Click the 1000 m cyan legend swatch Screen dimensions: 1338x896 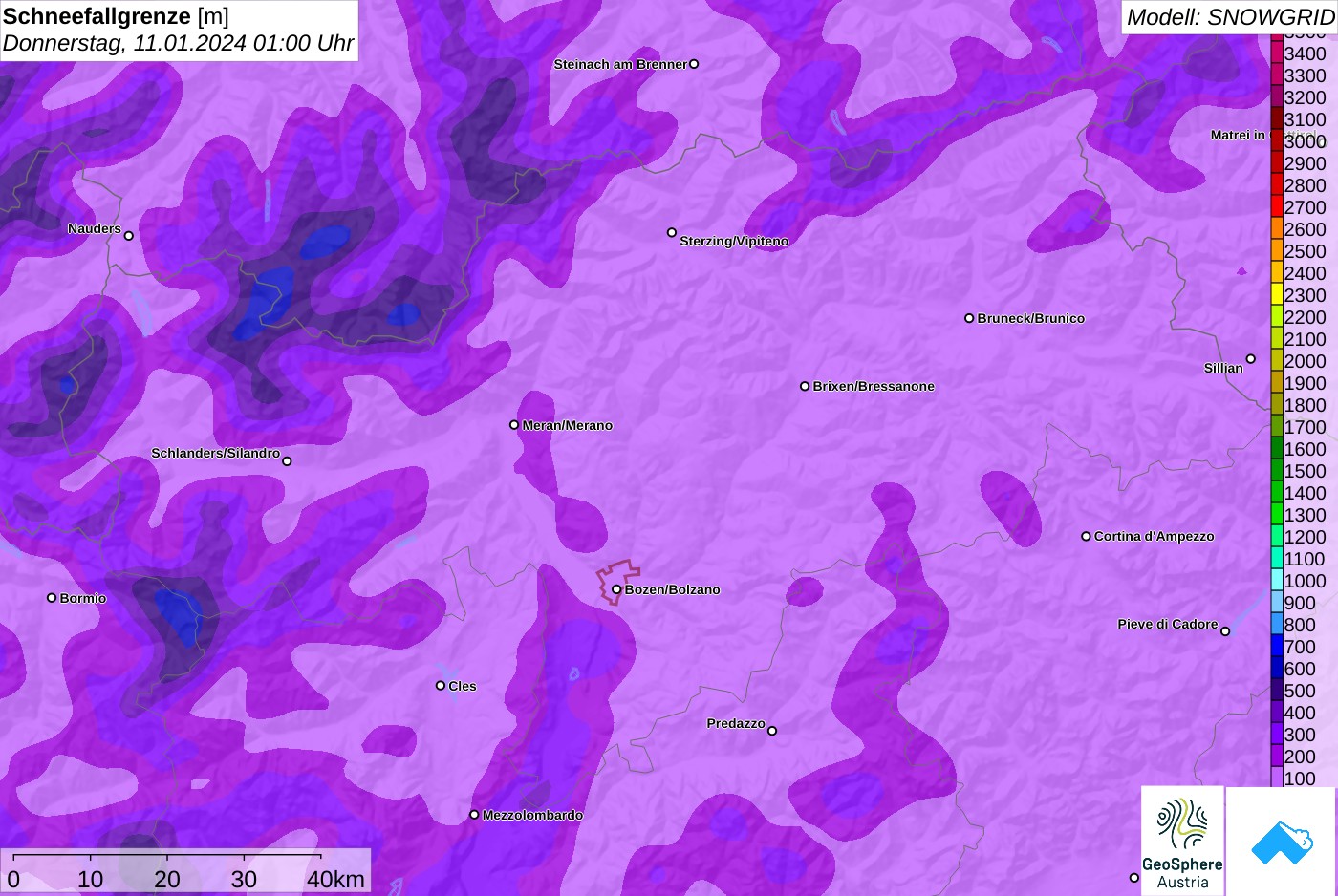(1277, 581)
